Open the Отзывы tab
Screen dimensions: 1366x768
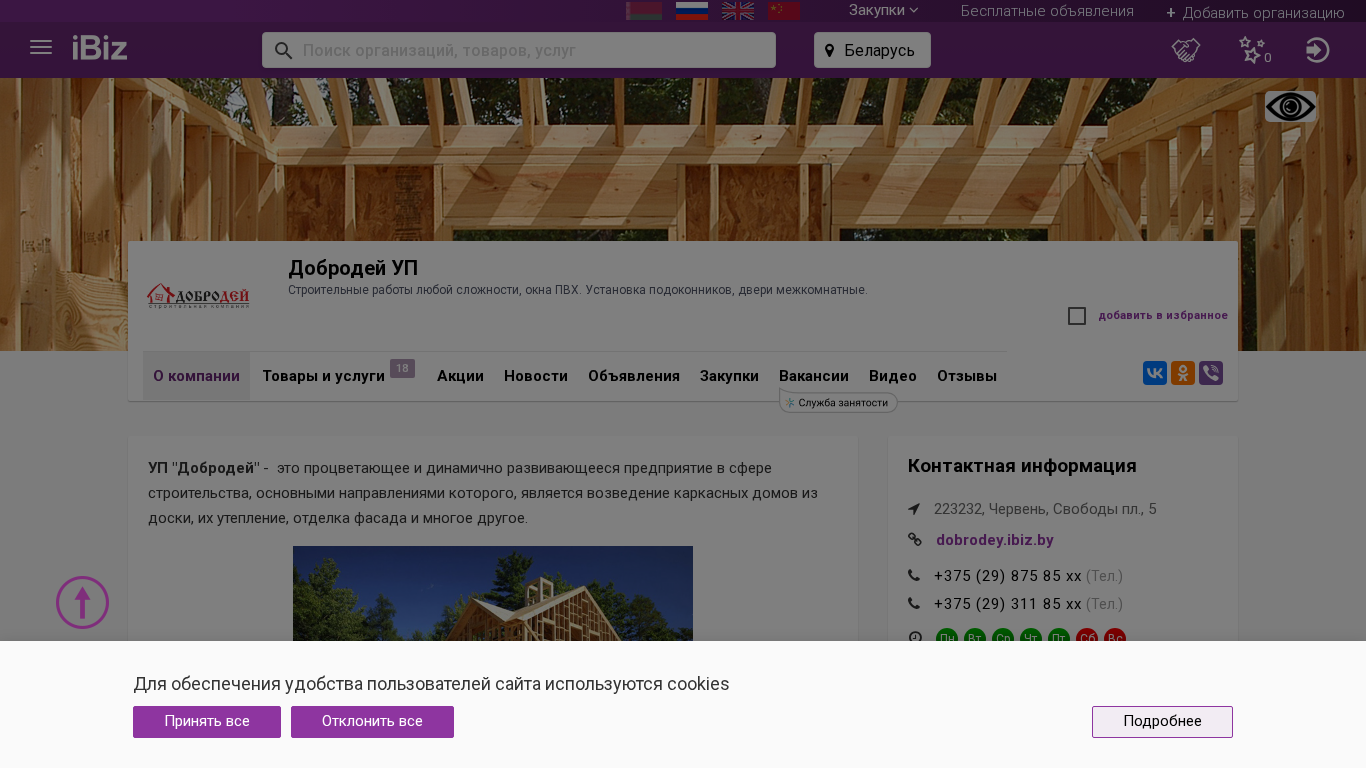[967, 376]
